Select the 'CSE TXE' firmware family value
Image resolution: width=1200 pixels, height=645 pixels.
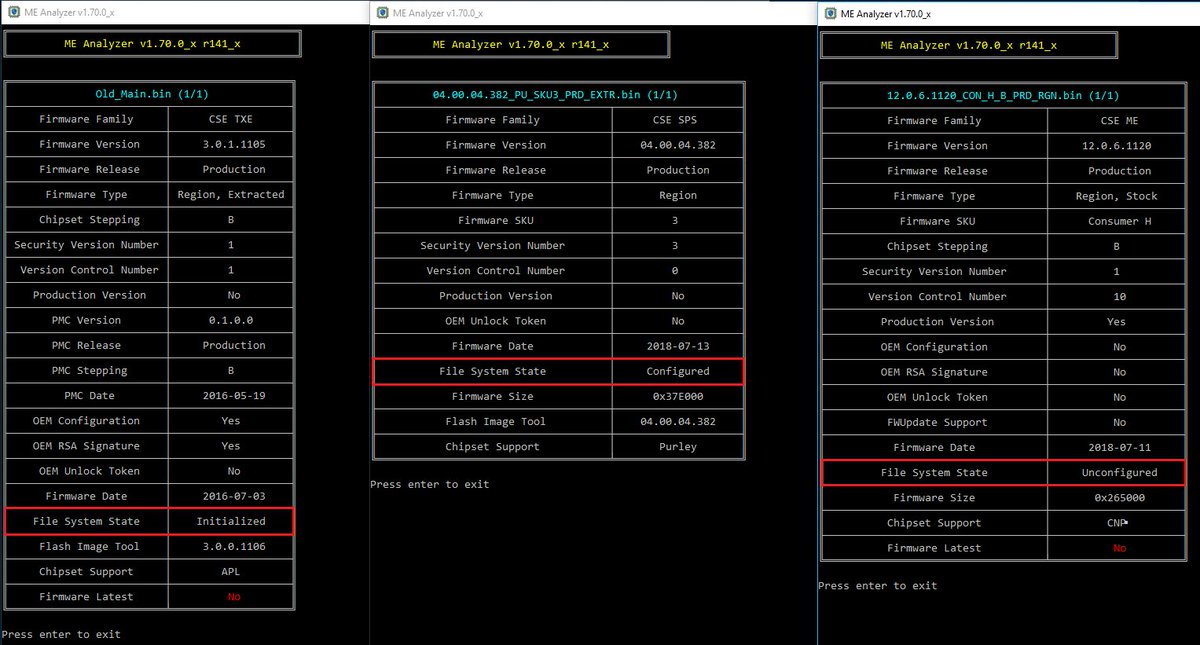tap(233, 119)
